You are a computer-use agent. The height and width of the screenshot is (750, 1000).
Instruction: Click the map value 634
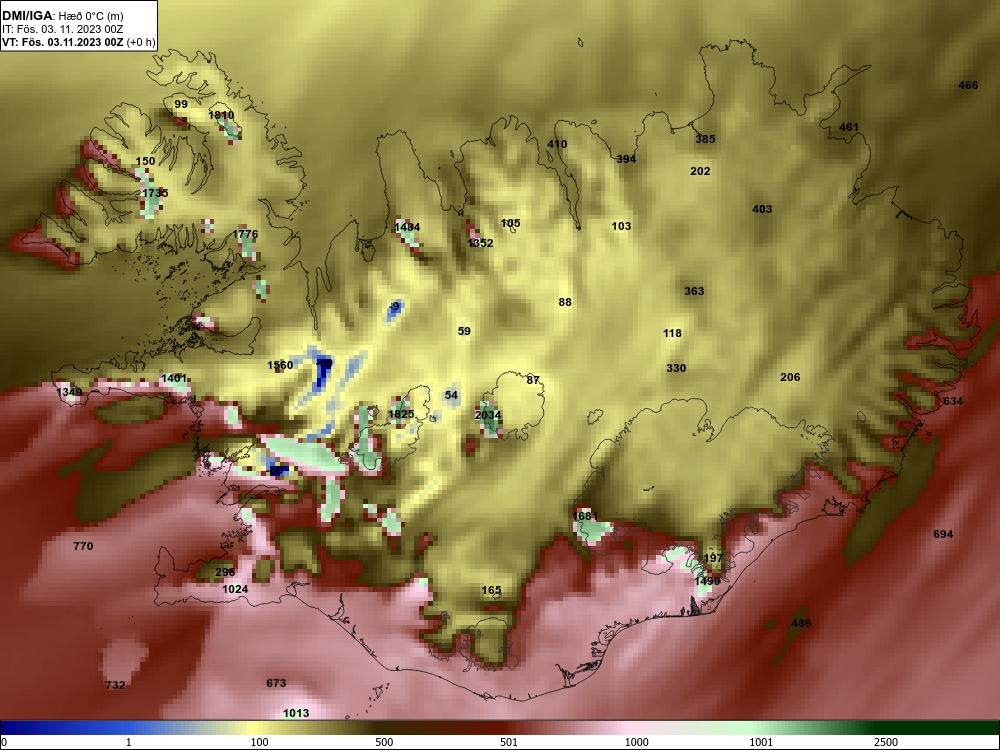pos(952,402)
